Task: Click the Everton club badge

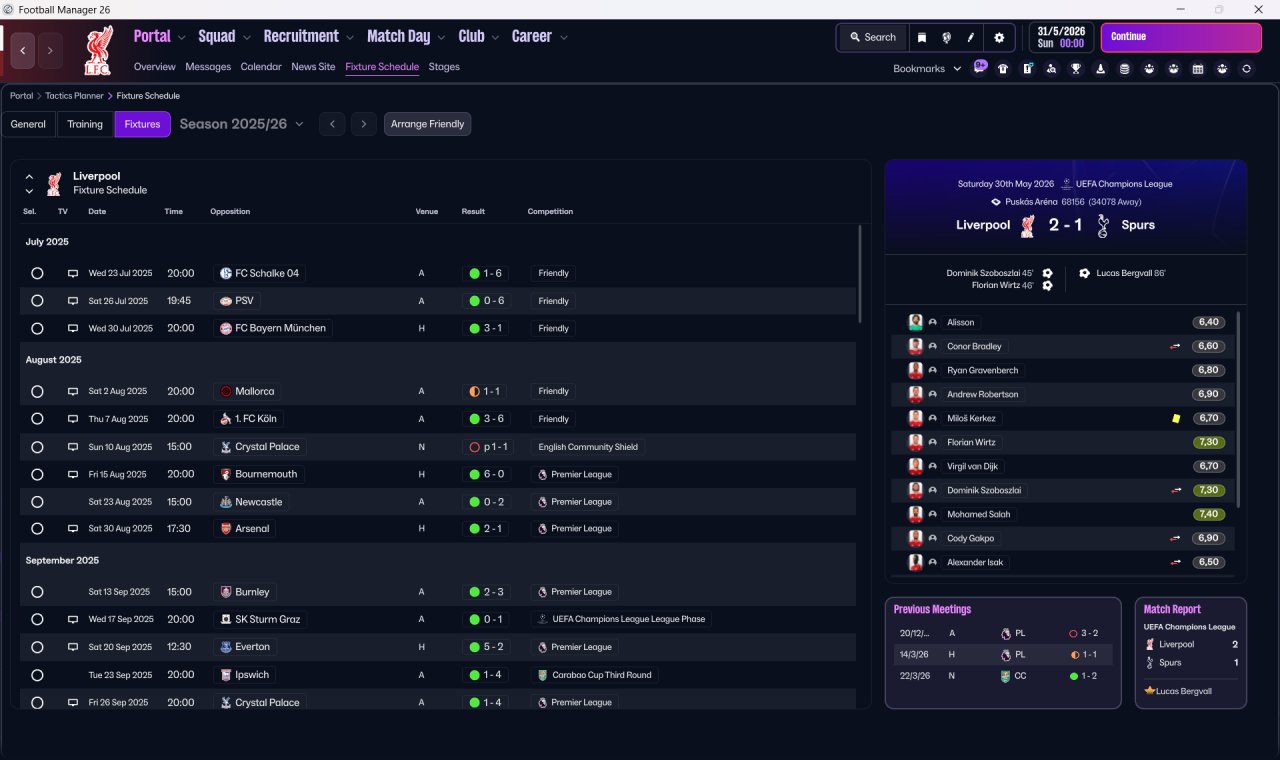Action: (226, 647)
